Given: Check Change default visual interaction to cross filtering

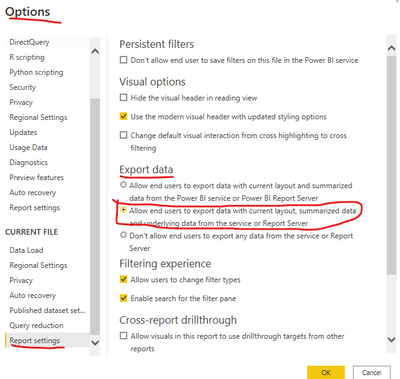Looking at the screenshot, I should point(123,135).
